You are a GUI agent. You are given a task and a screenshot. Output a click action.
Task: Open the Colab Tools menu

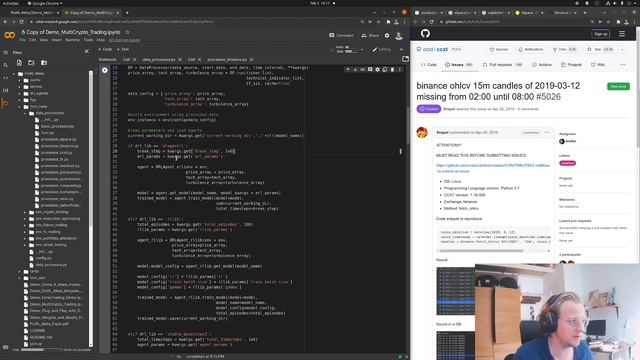[88, 40]
